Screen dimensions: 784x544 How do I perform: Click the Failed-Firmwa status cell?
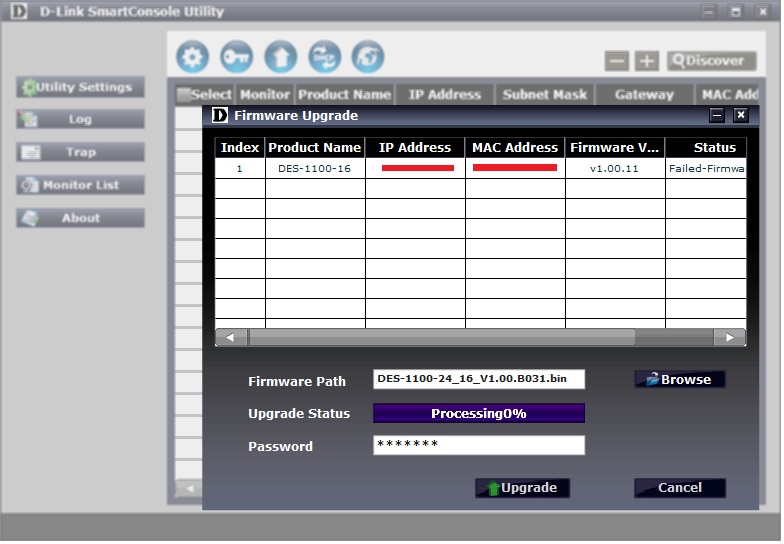click(x=706, y=168)
